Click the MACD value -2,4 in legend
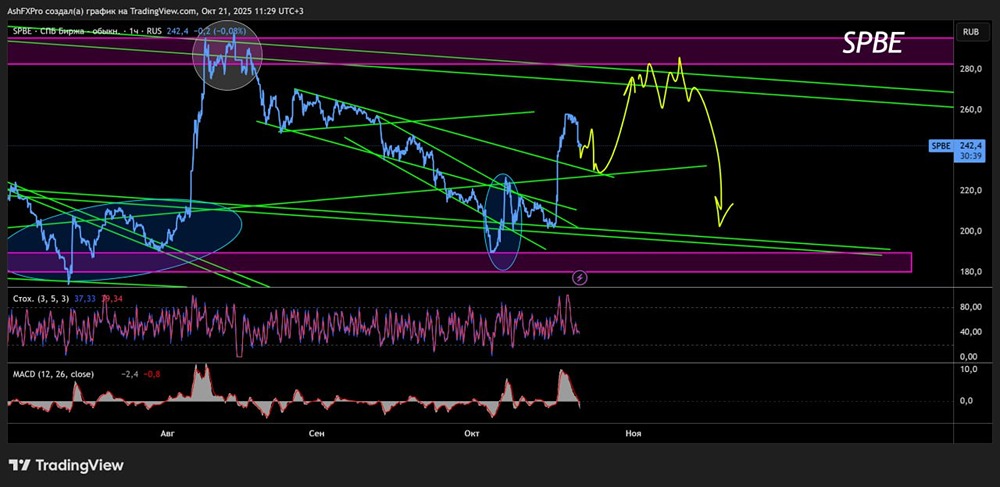The height and width of the screenshot is (487, 1000). (x=130, y=374)
